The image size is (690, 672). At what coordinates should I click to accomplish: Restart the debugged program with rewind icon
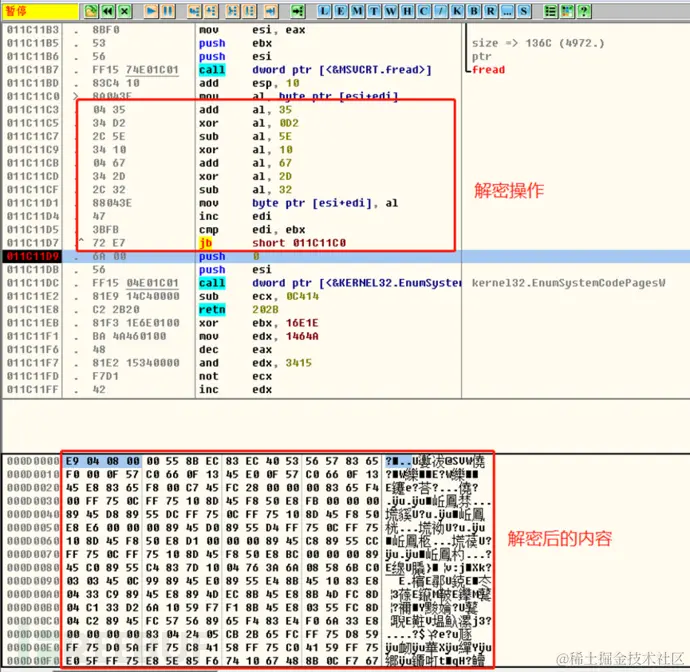coord(108,11)
